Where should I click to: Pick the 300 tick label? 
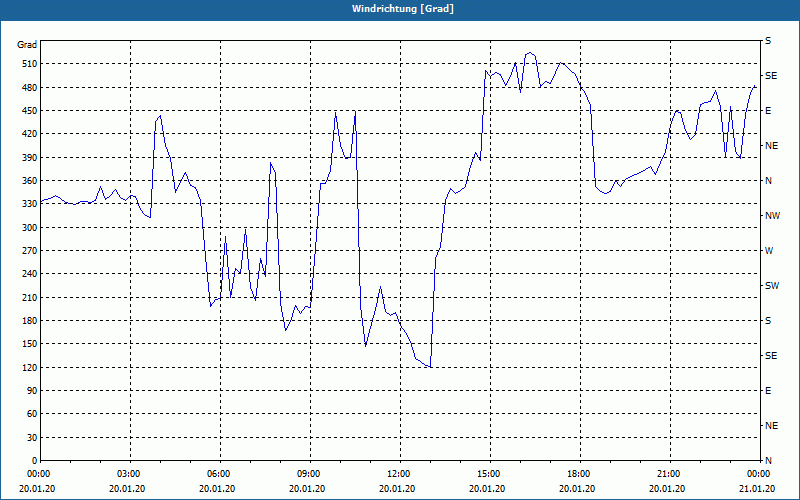click(x=29, y=228)
